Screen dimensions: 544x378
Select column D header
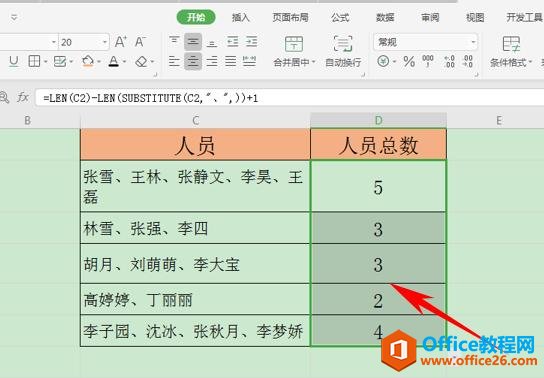pos(378,121)
